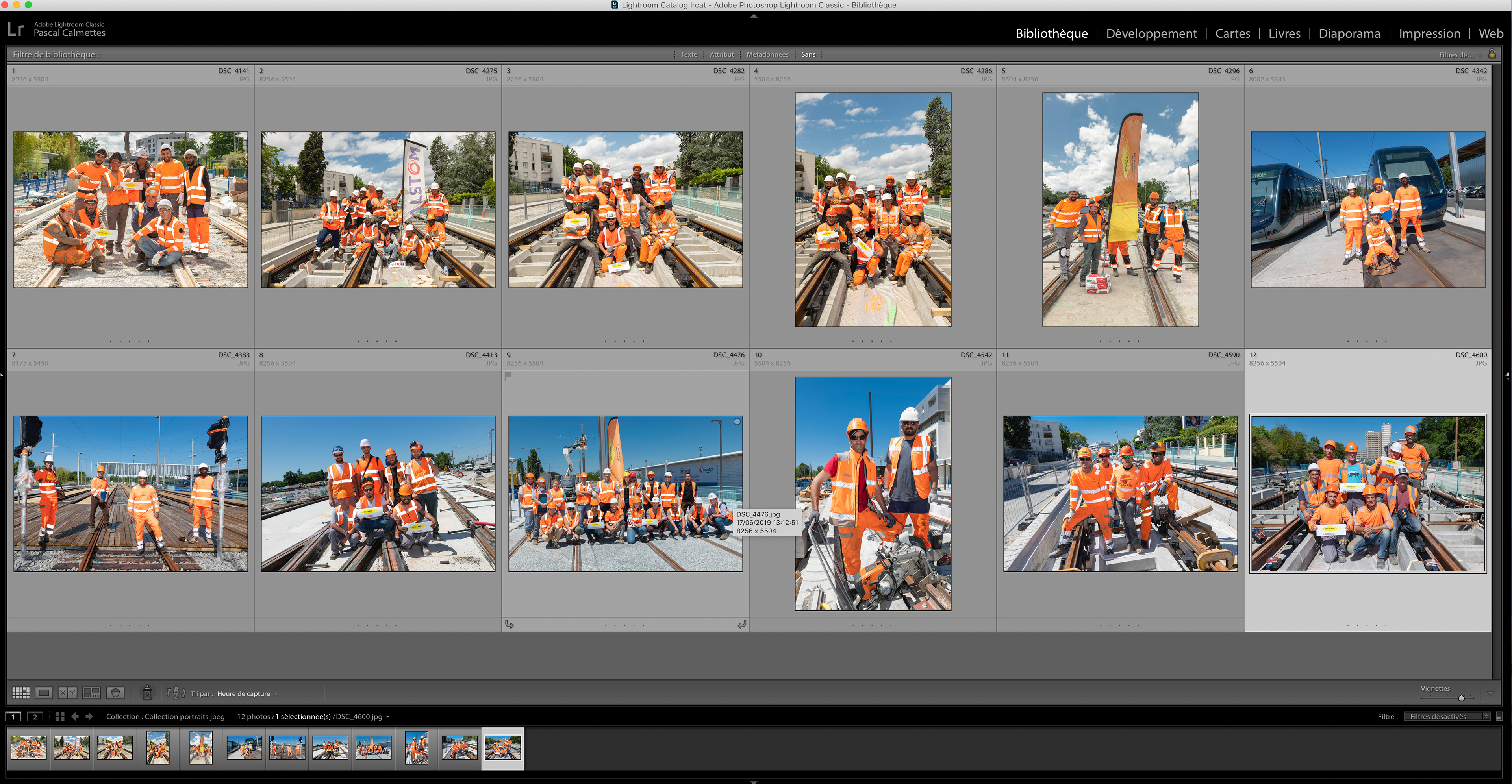Viewport: 1512px width, 784px height.
Task: Click the Métadonnées filter option
Action: point(767,55)
